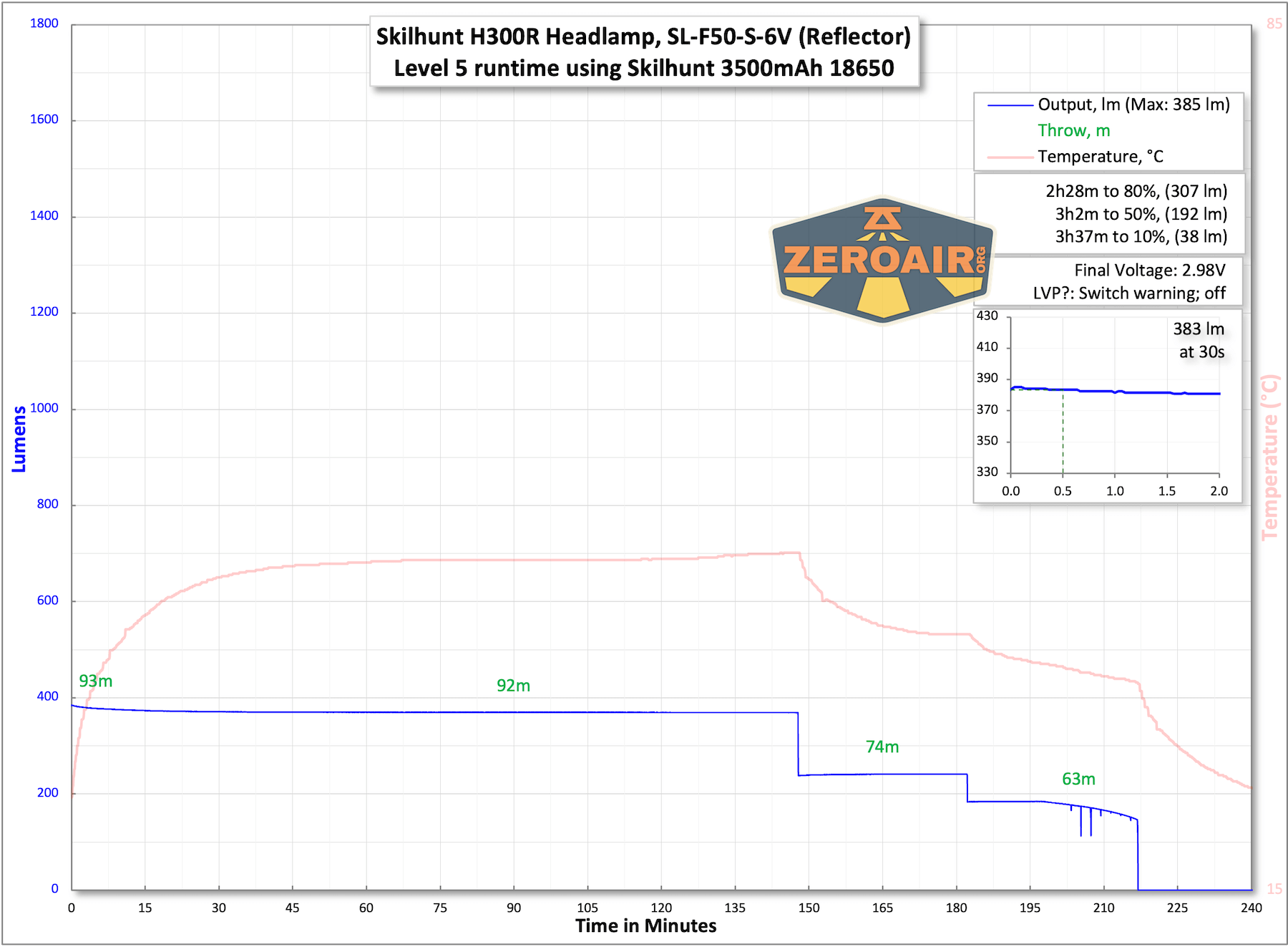Click the Time in Minutes axis label

point(644,926)
